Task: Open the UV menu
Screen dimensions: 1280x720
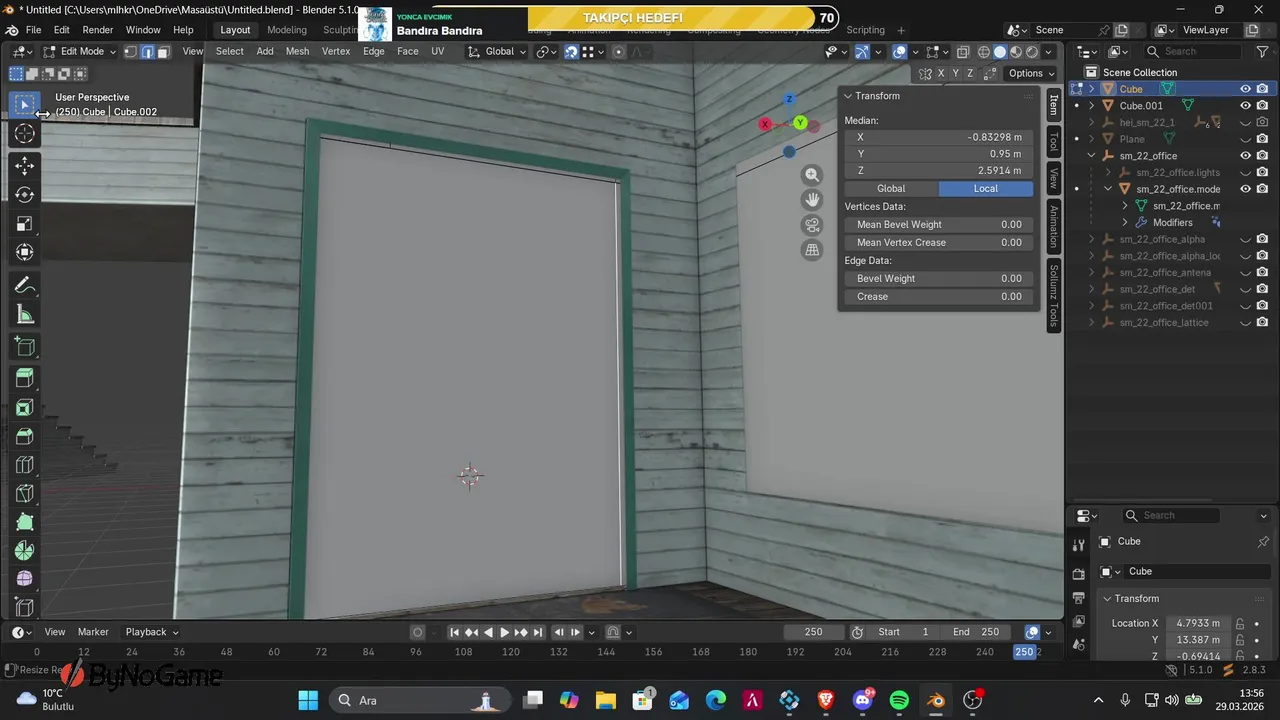Action: click(437, 52)
